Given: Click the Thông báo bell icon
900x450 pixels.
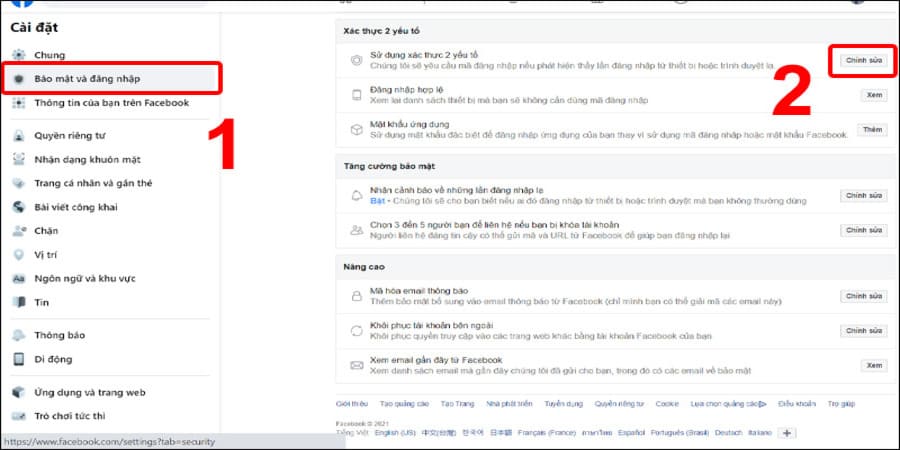Looking at the screenshot, I should click(x=19, y=335).
